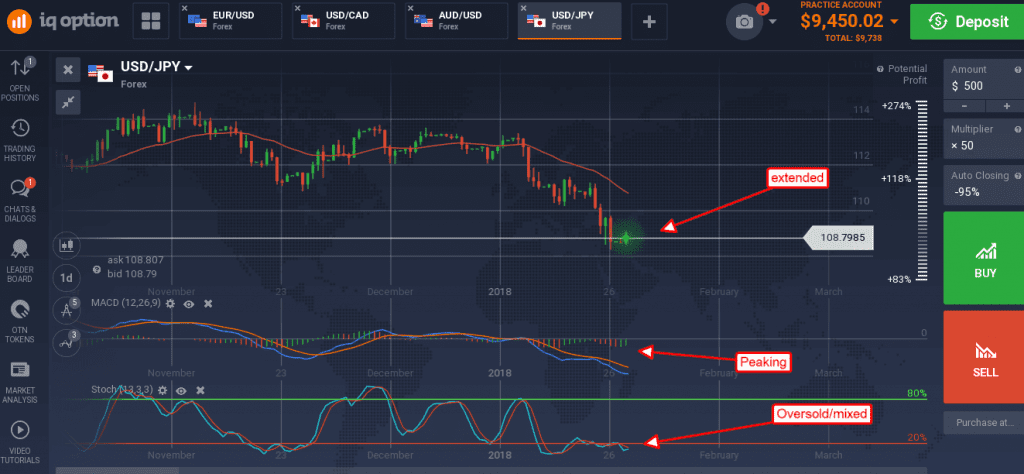Click the MACD (12,26,9) label
The image size is (1024, 474).
[125, 304]
